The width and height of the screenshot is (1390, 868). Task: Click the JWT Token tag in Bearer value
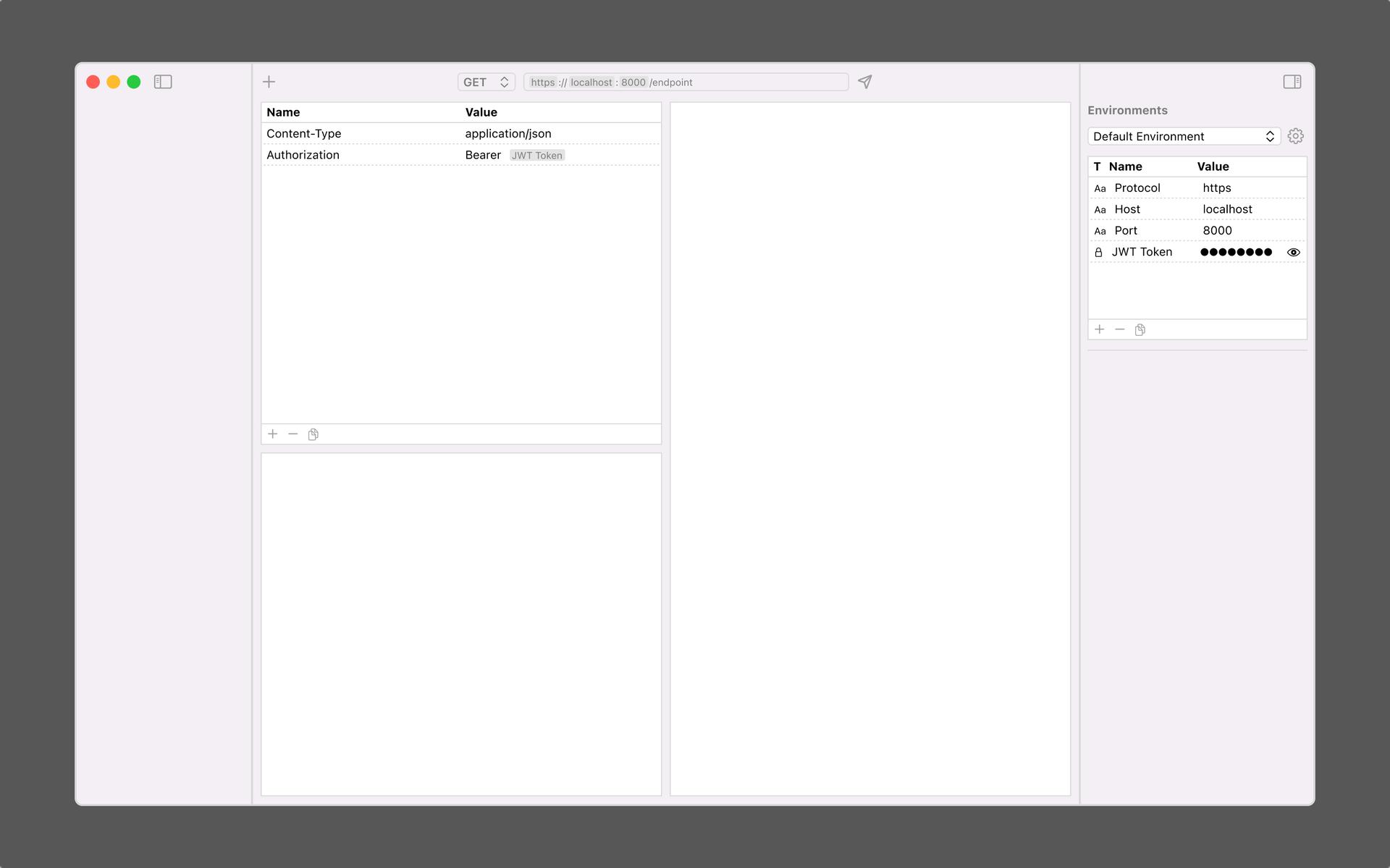[x=536, y=156]
